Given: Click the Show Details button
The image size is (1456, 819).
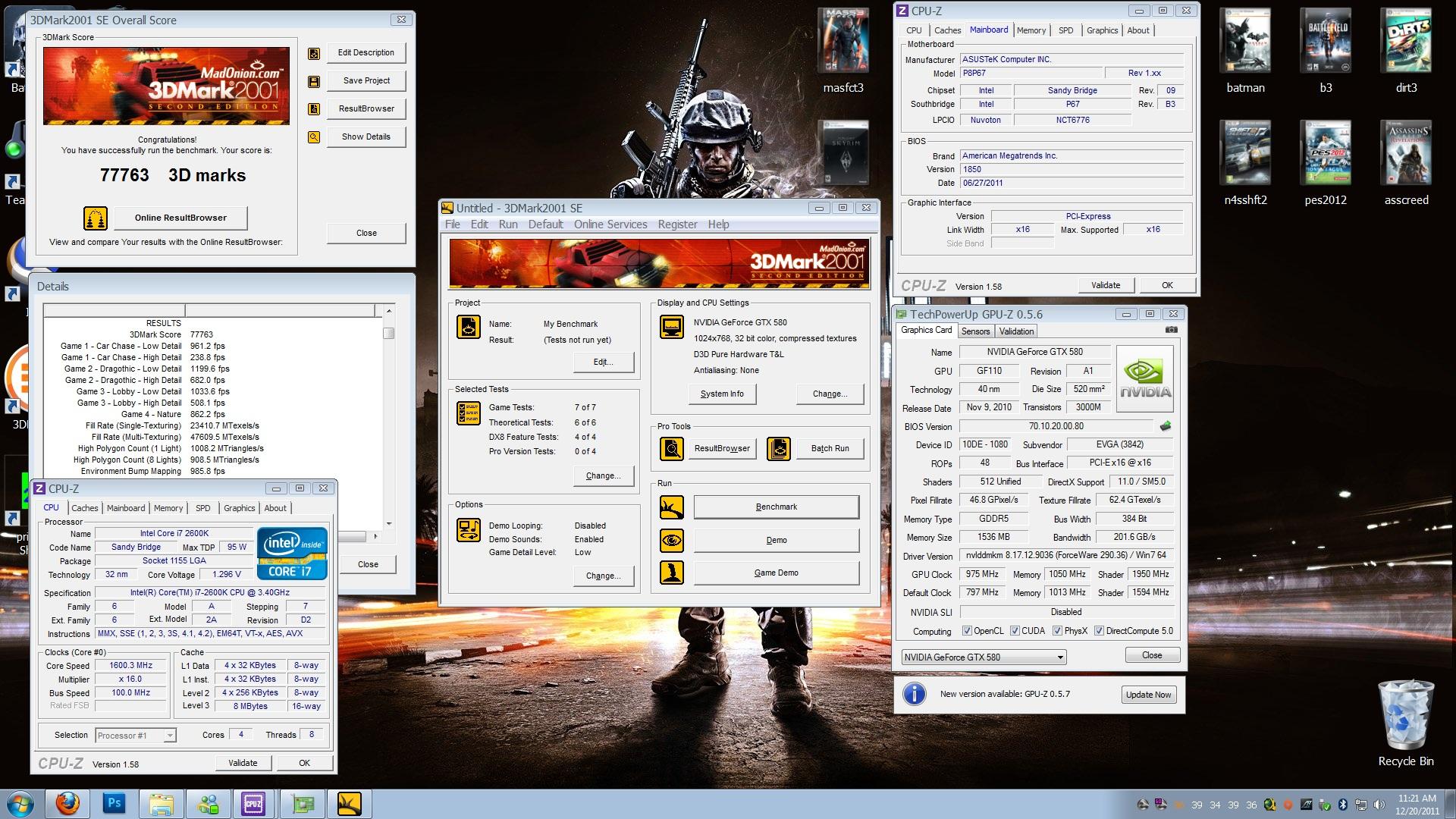Looking at the screenshot, I should pyautogui.click(x=366, y=137).
